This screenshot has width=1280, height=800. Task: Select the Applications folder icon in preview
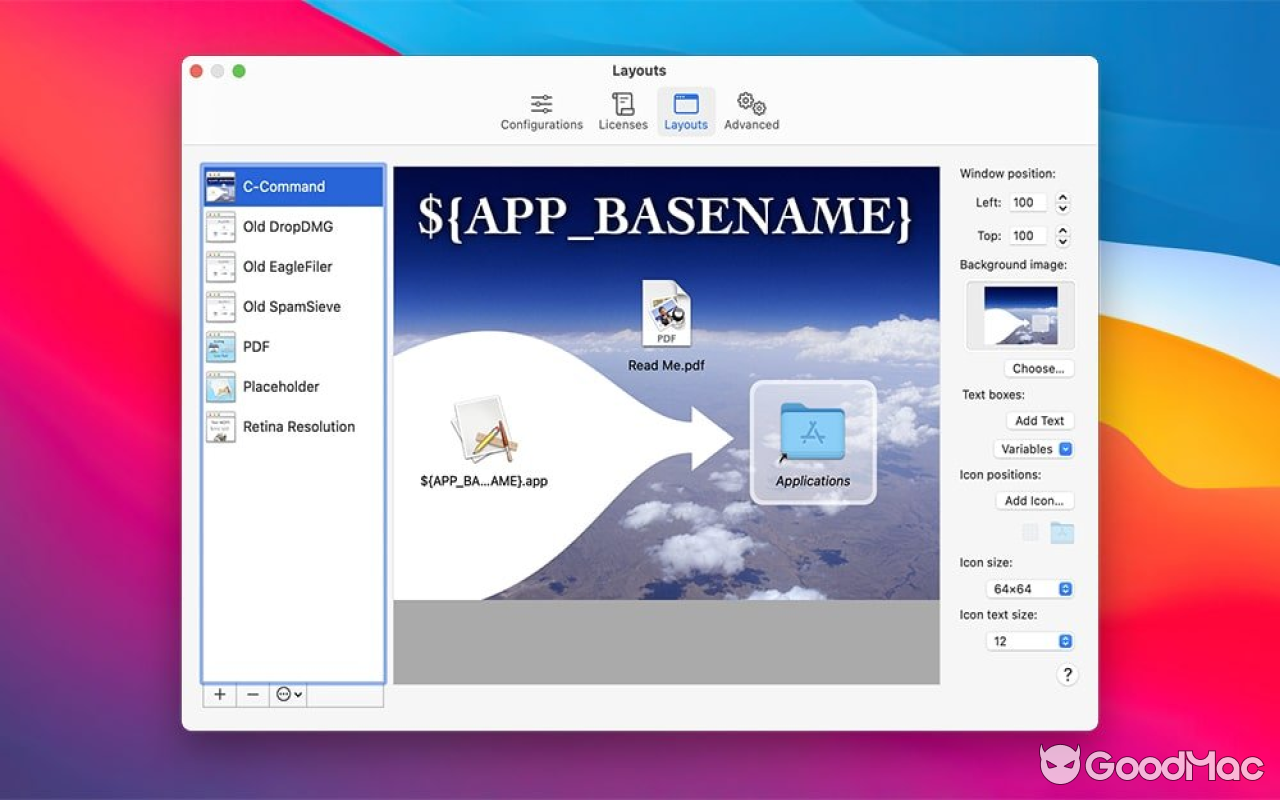tap(812, 433)
